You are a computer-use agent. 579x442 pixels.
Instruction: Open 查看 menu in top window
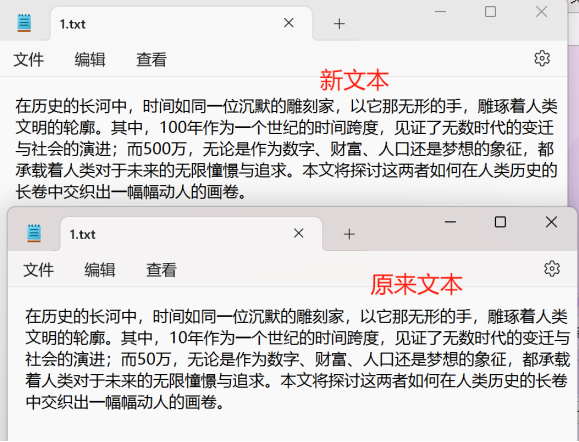tap(151, 59)
